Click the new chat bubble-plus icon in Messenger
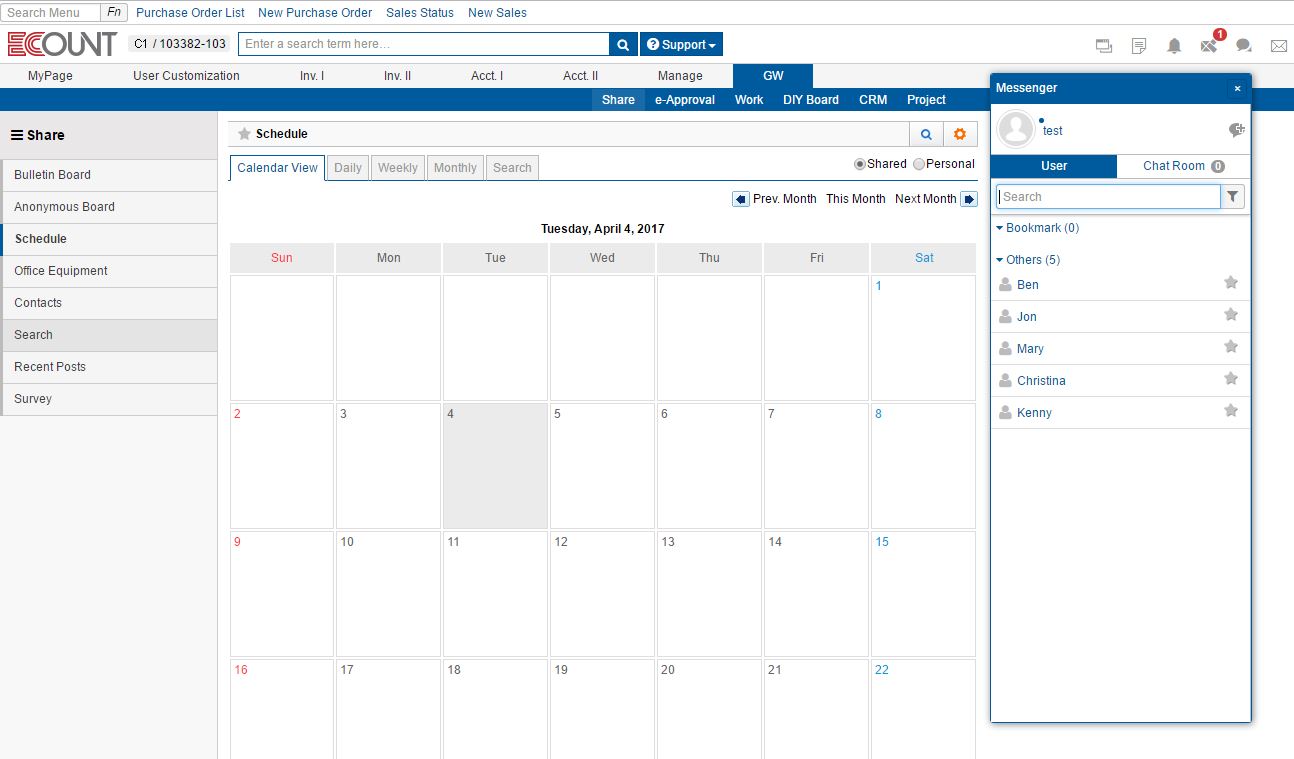 1237,130
